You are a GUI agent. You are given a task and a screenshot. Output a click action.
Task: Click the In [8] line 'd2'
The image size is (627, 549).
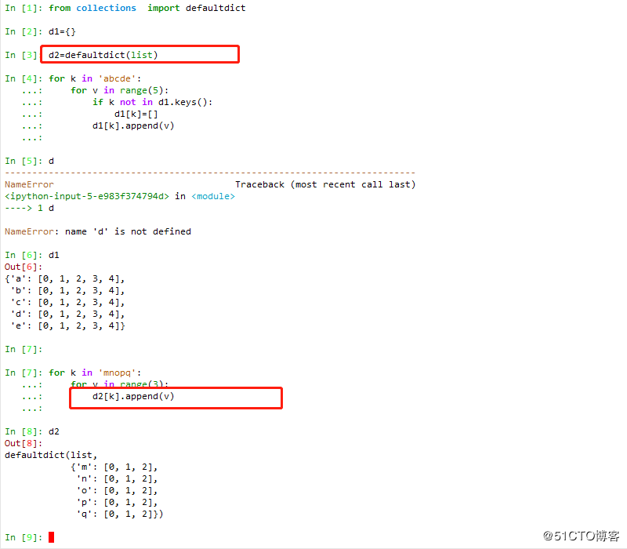[x=54, y=431]
